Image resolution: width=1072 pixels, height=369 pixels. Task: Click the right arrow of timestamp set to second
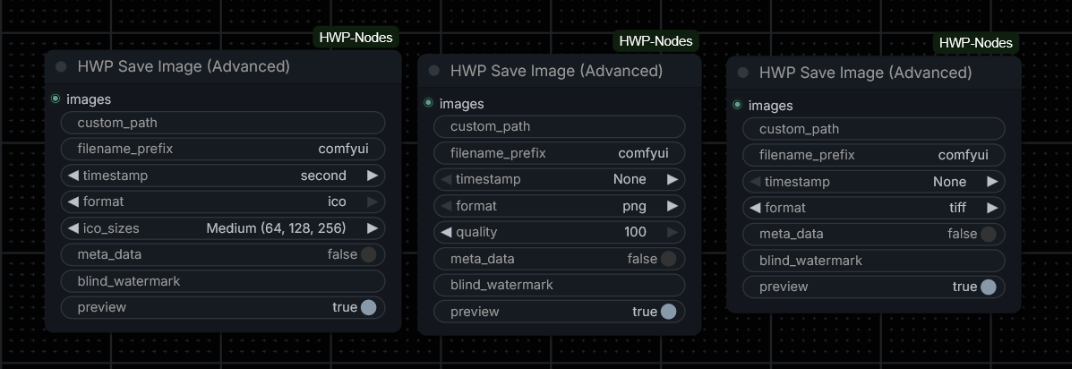pos(373,176)
